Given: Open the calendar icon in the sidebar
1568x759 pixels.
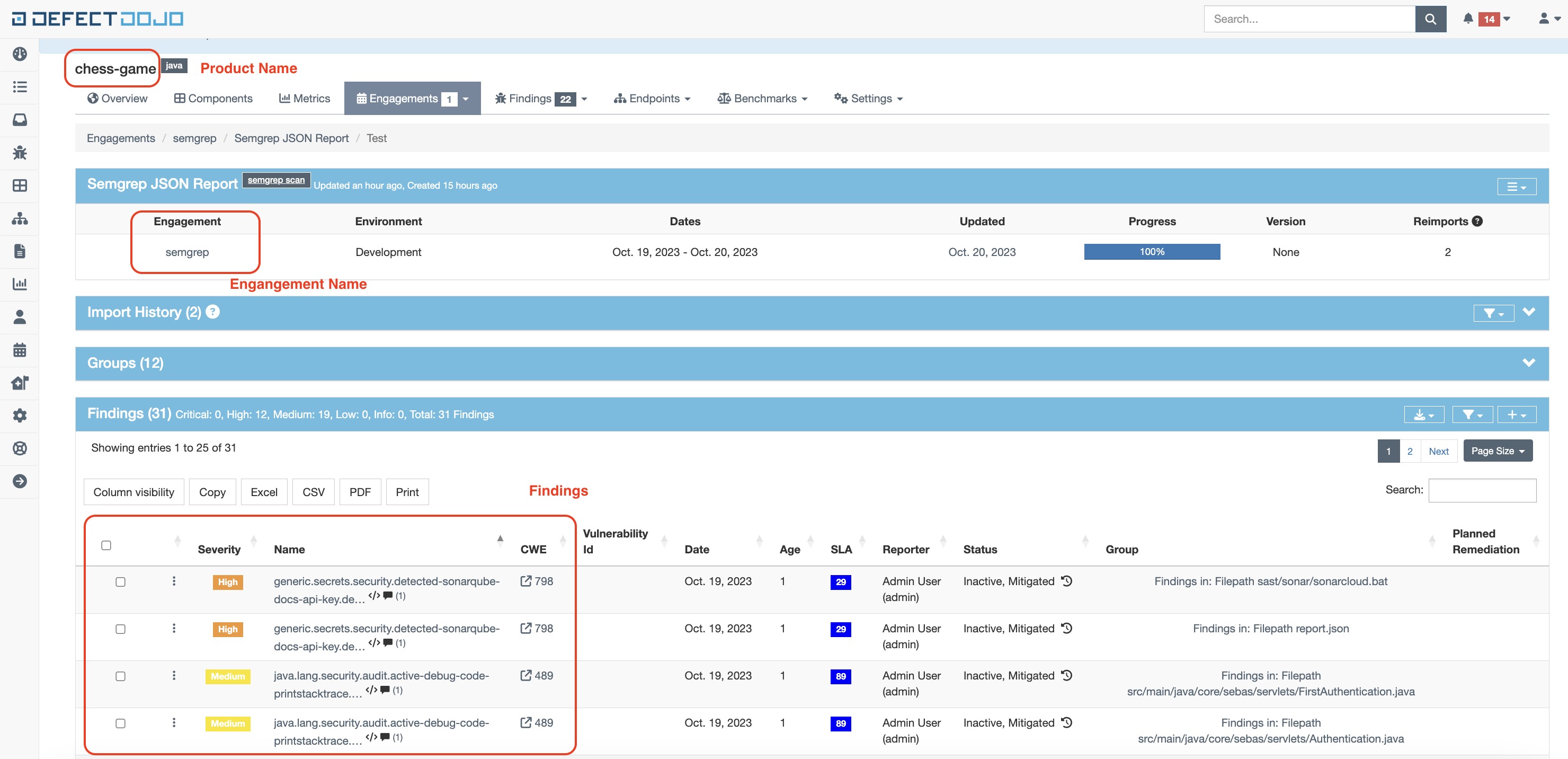Looking at the screenshot, I should pos(20,350).
